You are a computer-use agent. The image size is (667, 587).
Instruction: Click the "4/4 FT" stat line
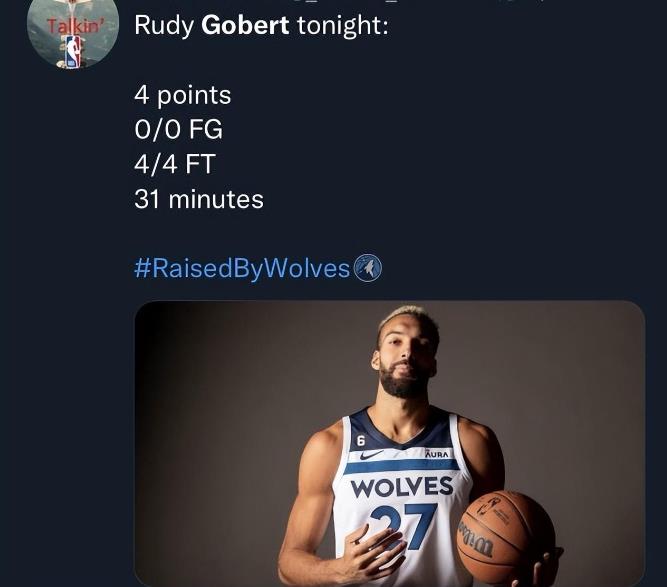pos(175,164)
